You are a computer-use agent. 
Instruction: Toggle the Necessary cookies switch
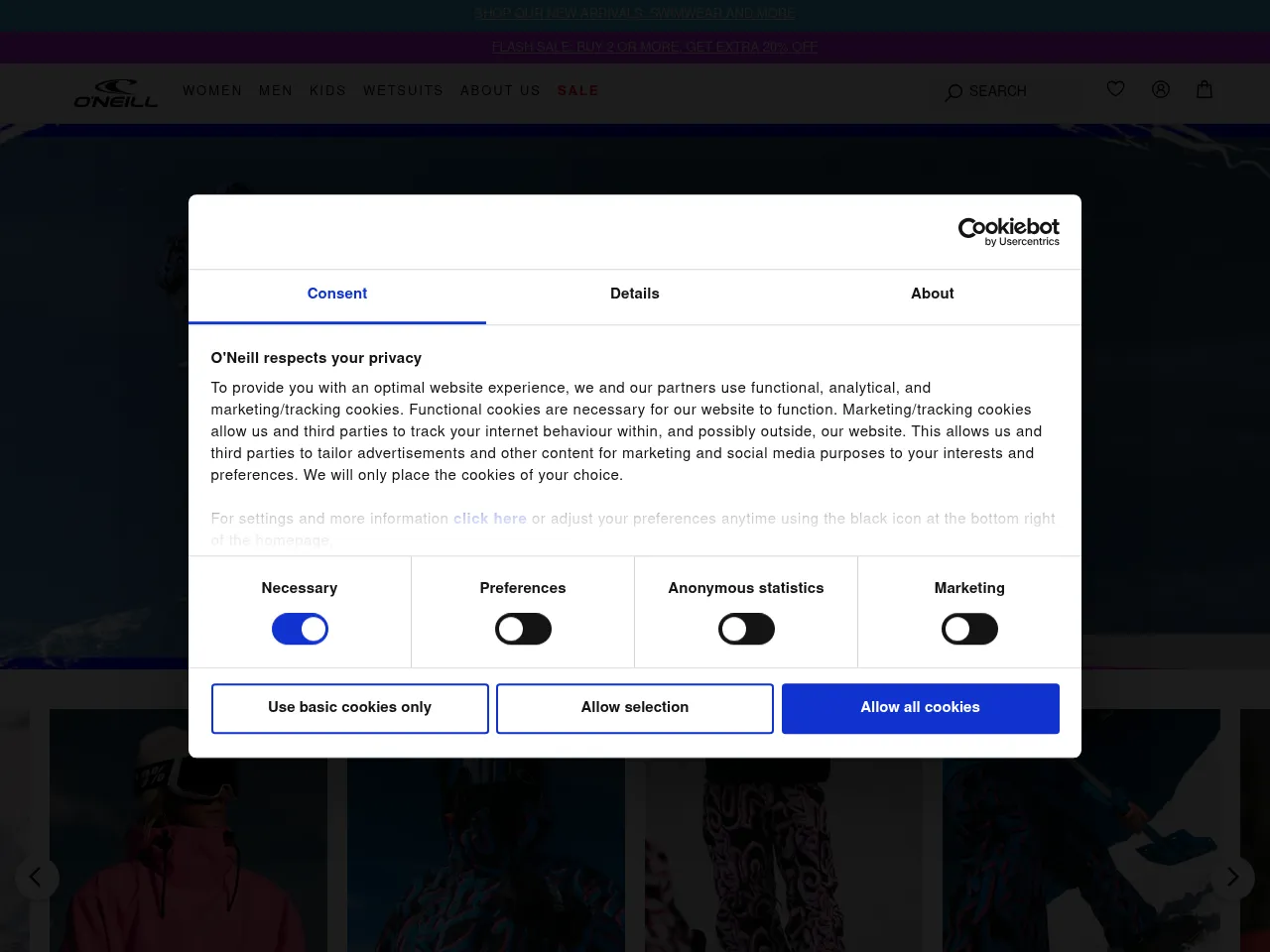[300, 629]
